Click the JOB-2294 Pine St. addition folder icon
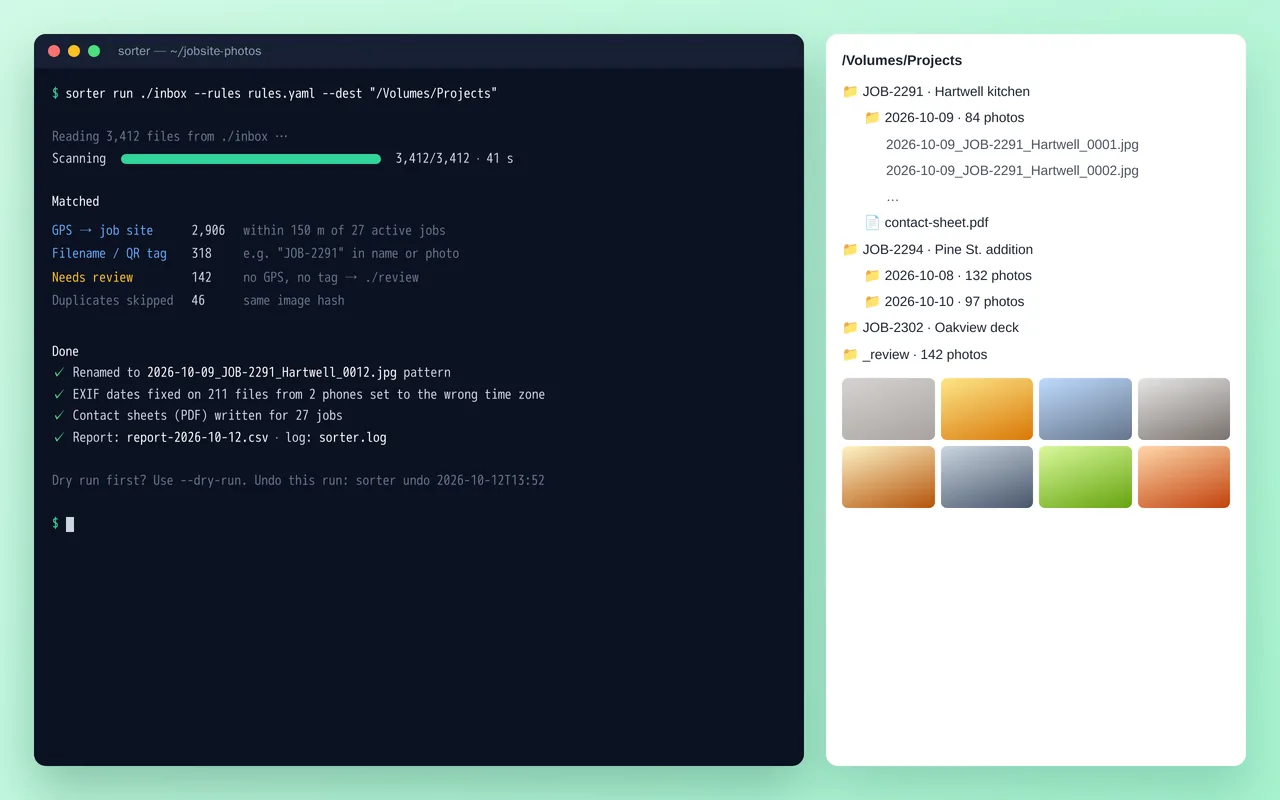 850,249
